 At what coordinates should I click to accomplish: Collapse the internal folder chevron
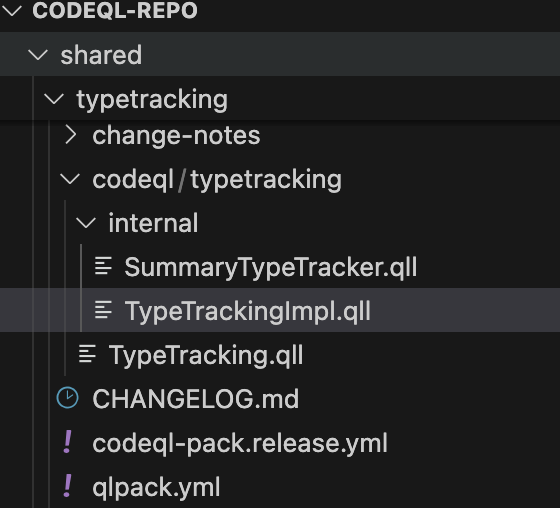86,223
